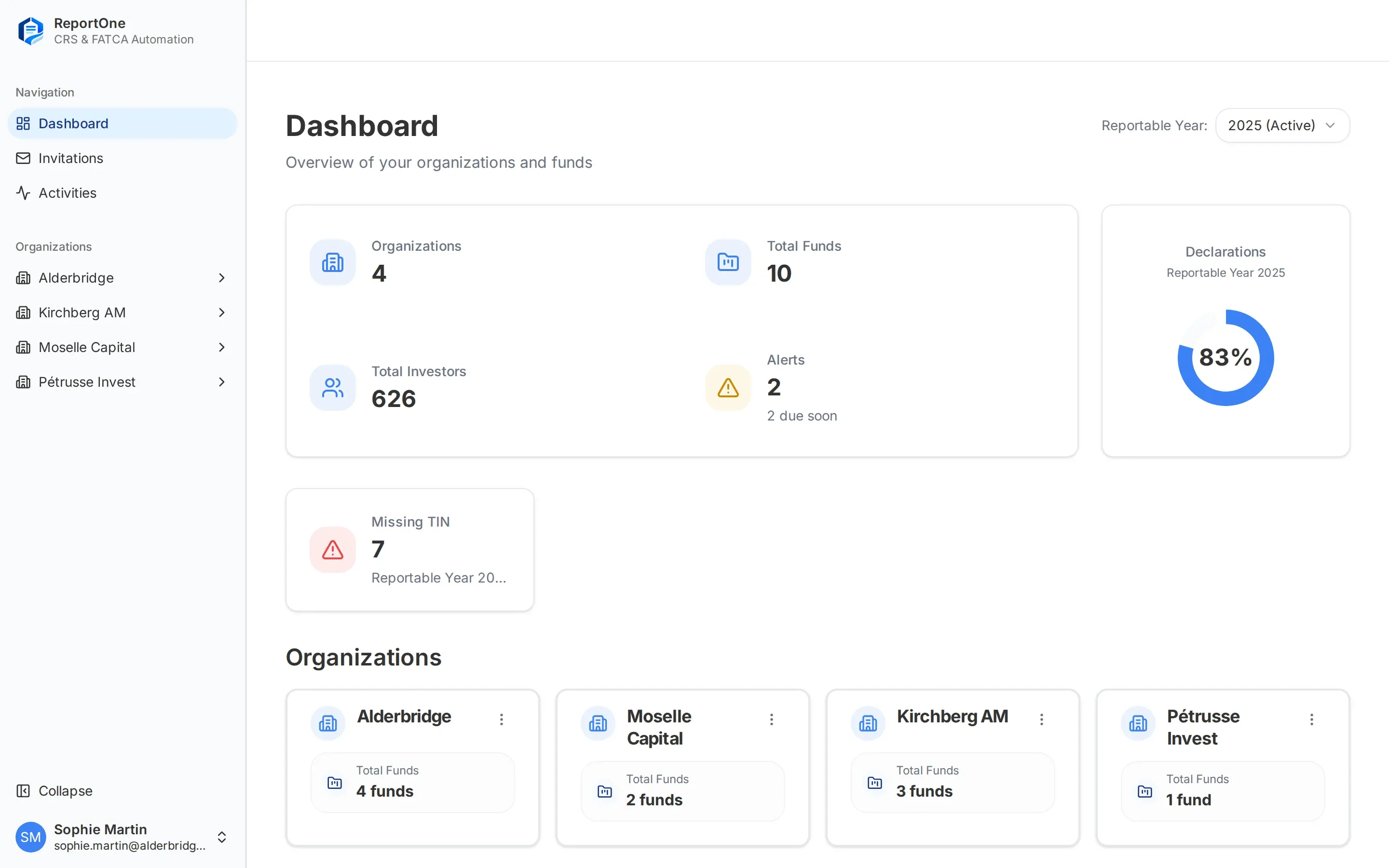Click the 83% declarations progress ring
The image size is (1389, 868).
1226,358
